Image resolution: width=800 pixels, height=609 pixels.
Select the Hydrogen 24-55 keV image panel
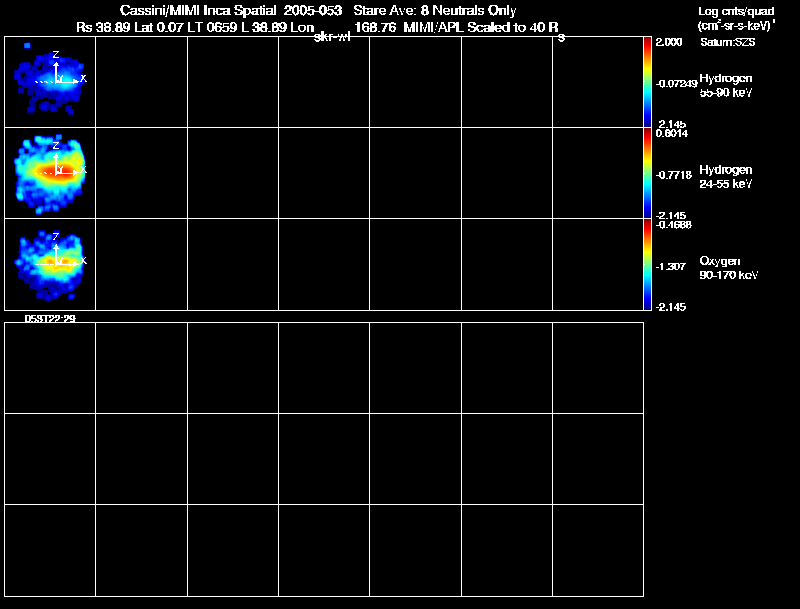pyautogui.click(x=50, y=173)
